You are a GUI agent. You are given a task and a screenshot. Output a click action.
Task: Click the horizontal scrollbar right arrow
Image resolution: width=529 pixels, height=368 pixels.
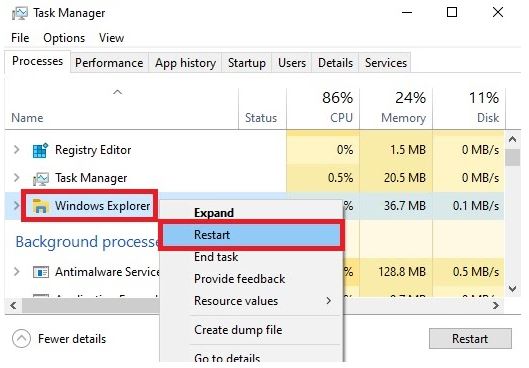[x=496, y=306]
